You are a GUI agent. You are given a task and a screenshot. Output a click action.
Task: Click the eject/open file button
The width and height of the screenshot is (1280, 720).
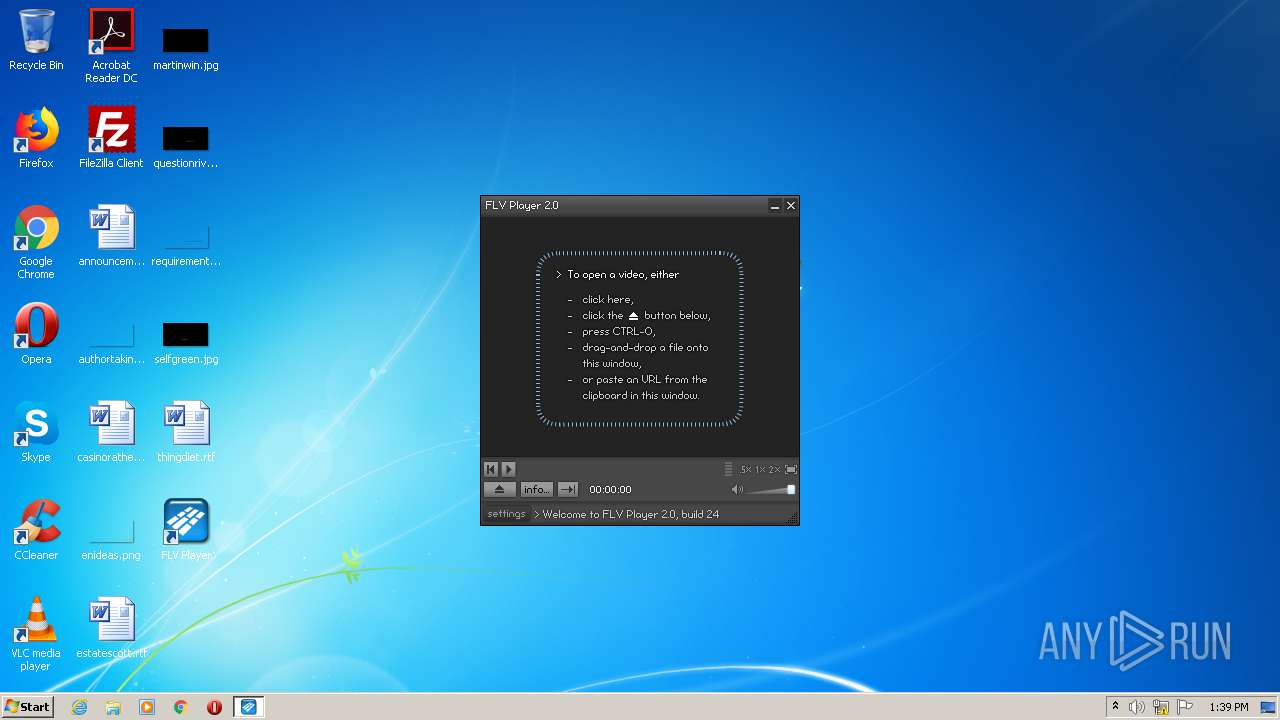pos(500,489)
